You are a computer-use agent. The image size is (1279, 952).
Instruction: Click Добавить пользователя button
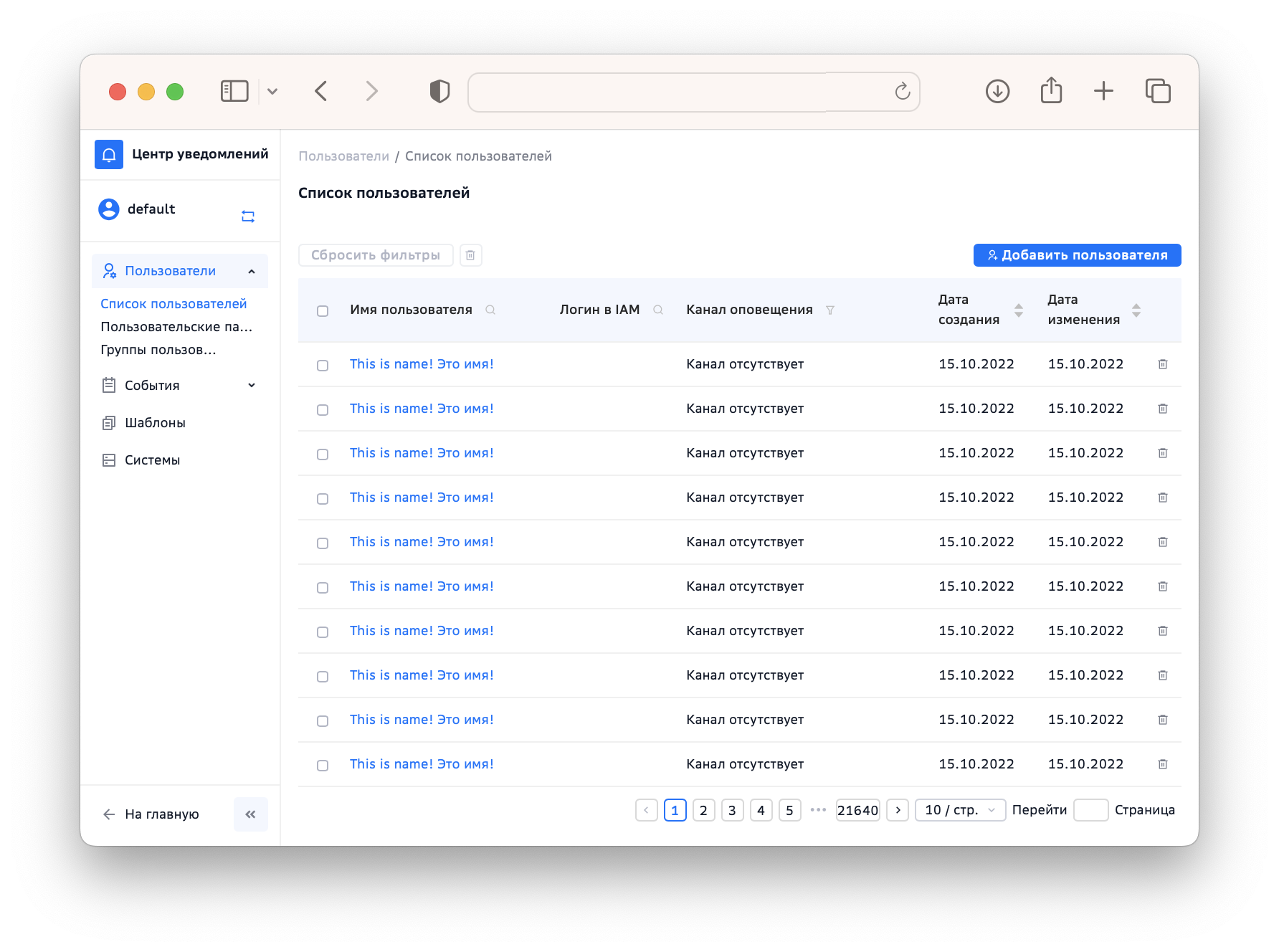coord(1078,255)
